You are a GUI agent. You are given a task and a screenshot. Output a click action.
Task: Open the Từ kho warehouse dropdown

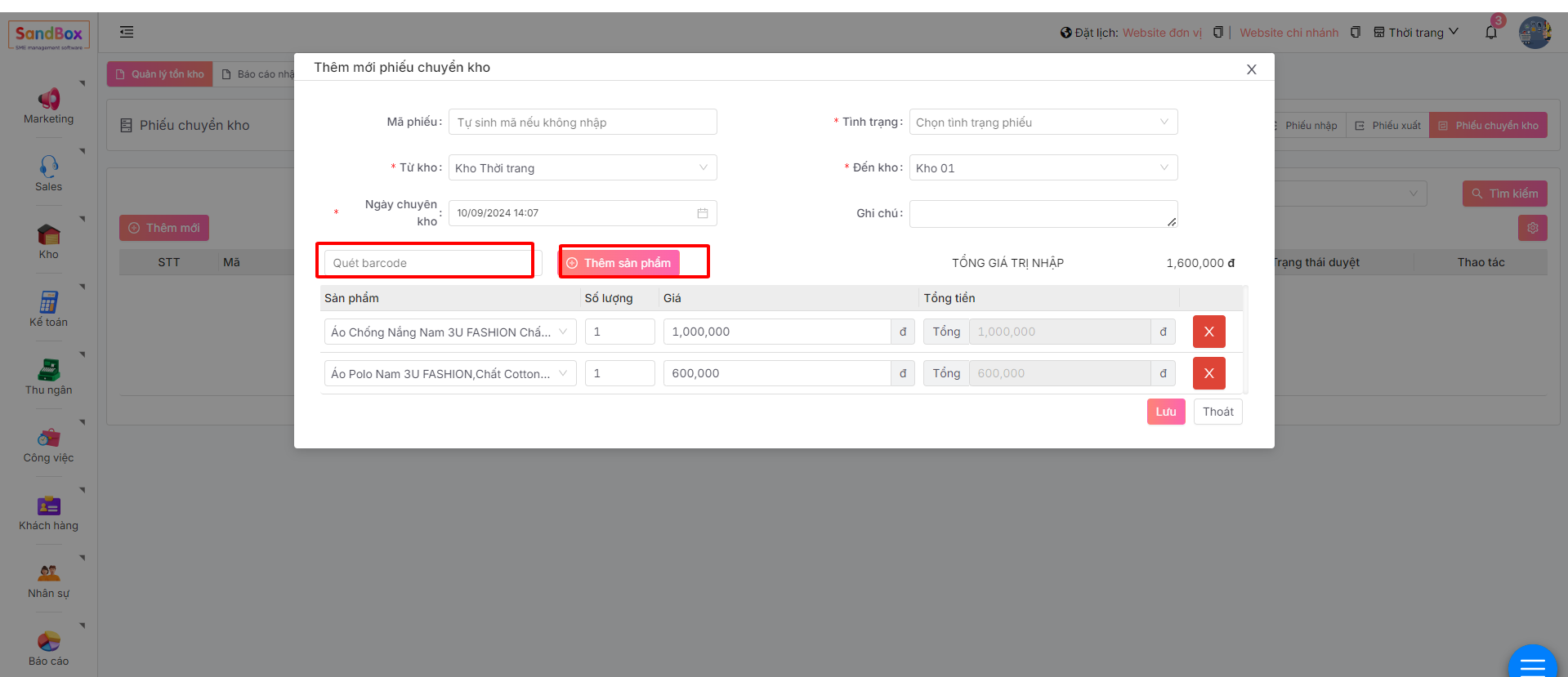coord(582,168)
